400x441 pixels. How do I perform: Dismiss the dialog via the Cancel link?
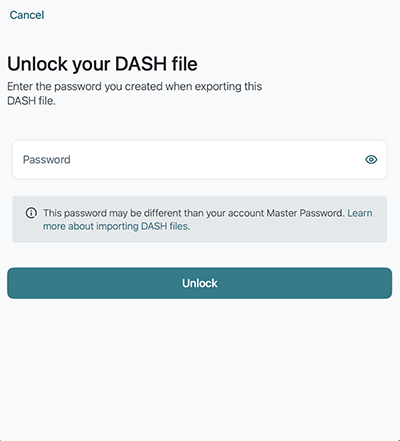point(27,15)
